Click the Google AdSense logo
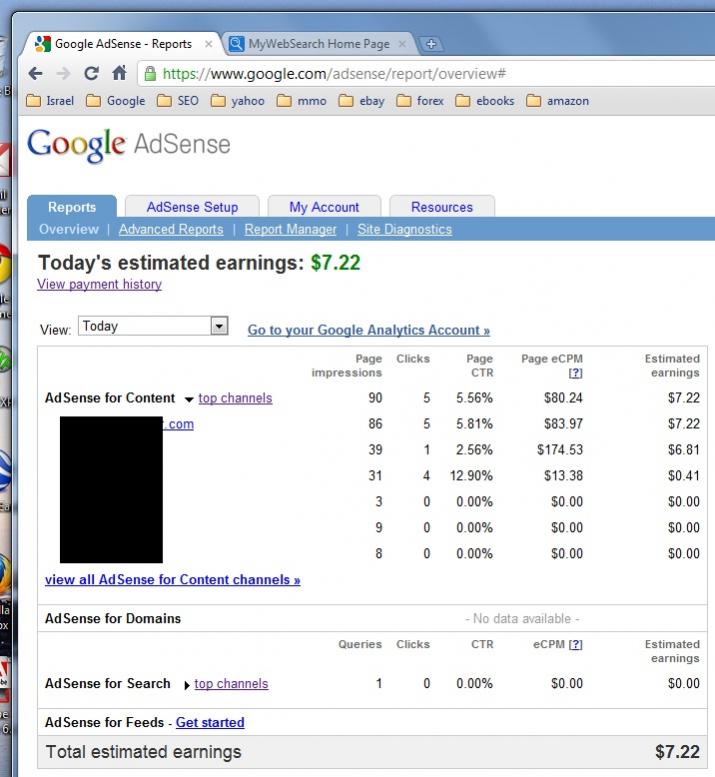Viewport: 715px width, 777px height. coord(129,145)
